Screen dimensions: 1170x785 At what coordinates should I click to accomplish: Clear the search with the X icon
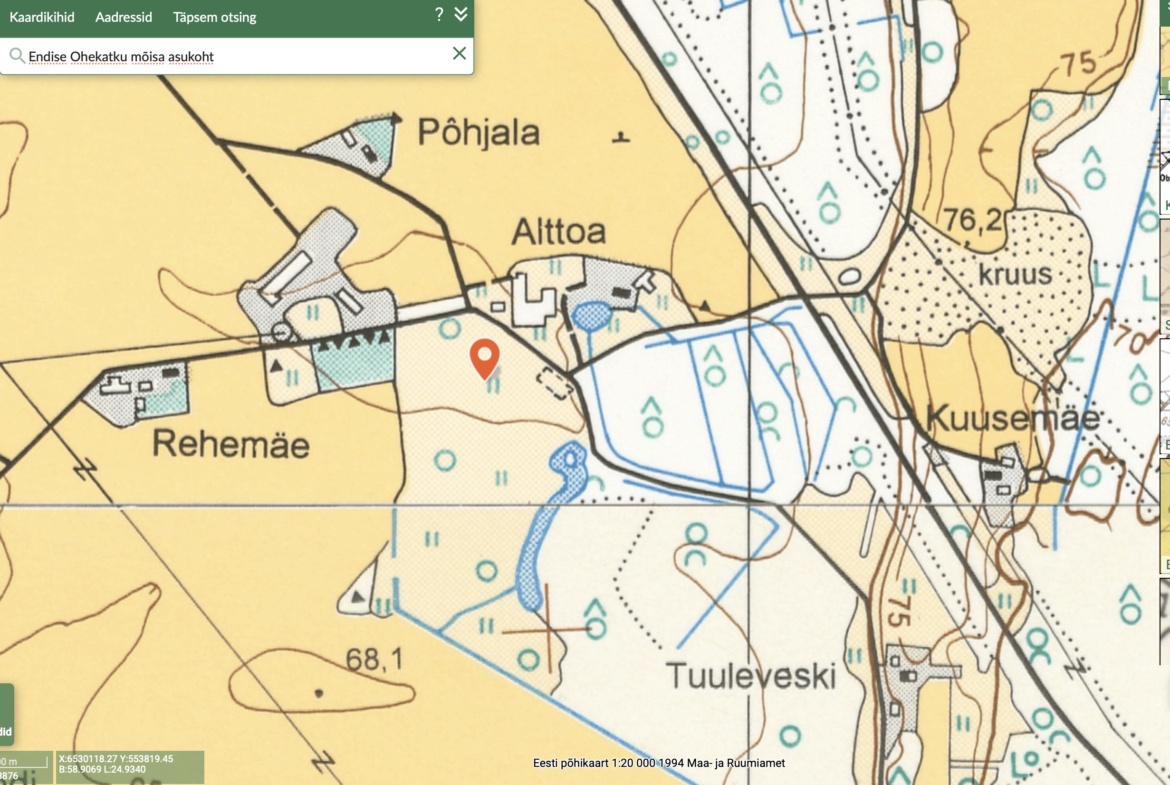(x=459, y=53)
